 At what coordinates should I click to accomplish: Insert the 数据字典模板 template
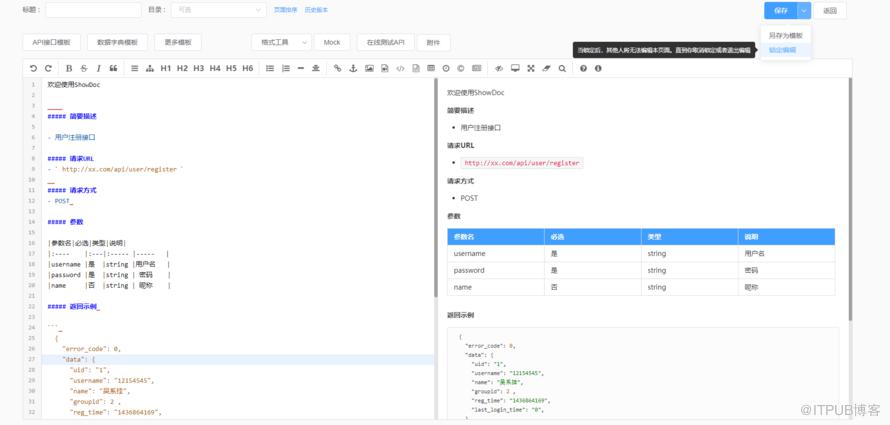117,42
